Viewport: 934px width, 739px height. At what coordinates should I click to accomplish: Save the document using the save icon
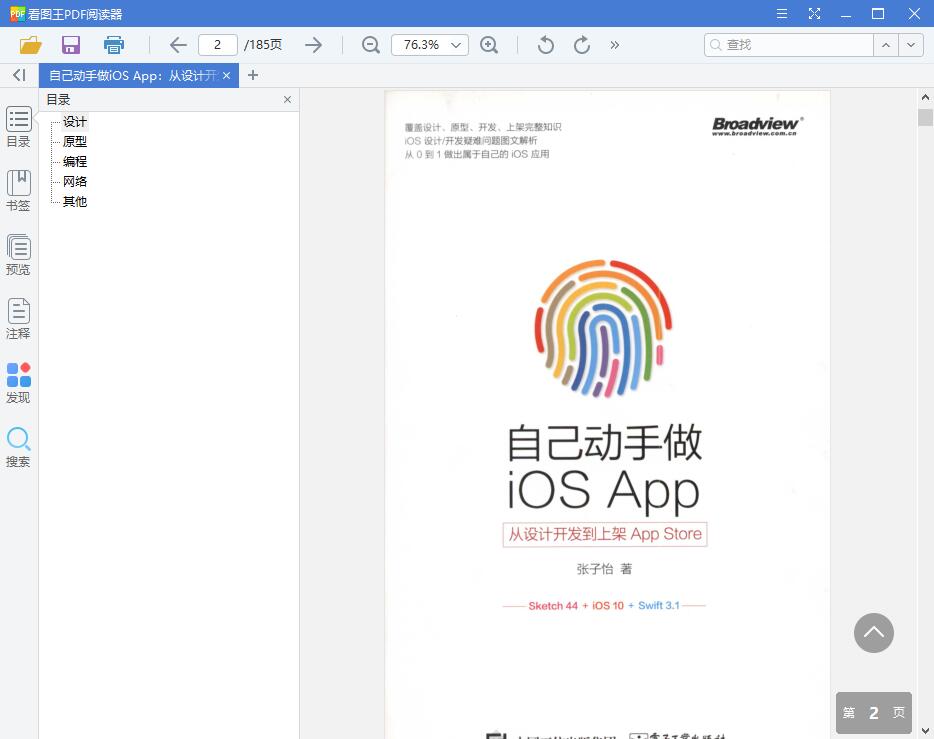click(70, 45)
